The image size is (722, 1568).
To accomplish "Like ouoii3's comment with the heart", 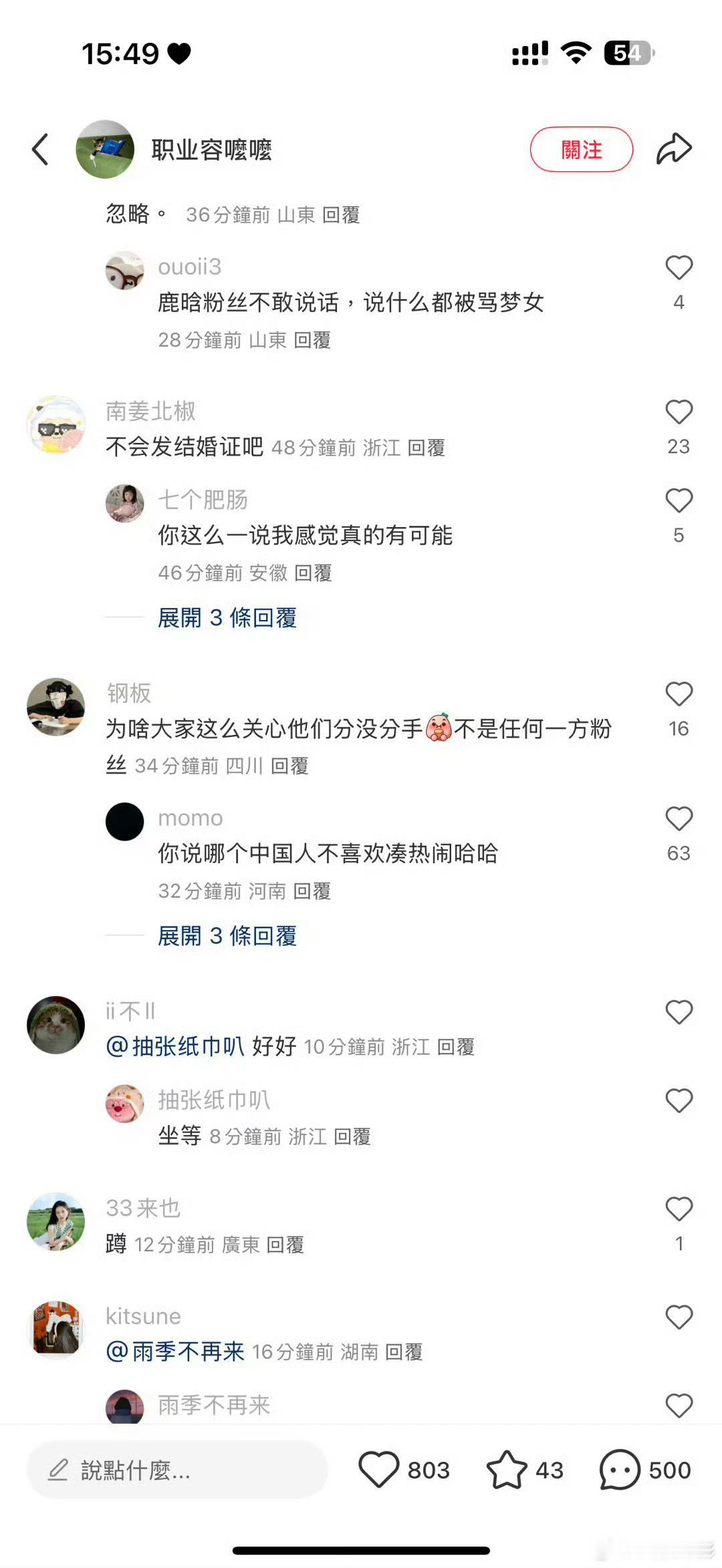I will [x=679, y=268].
